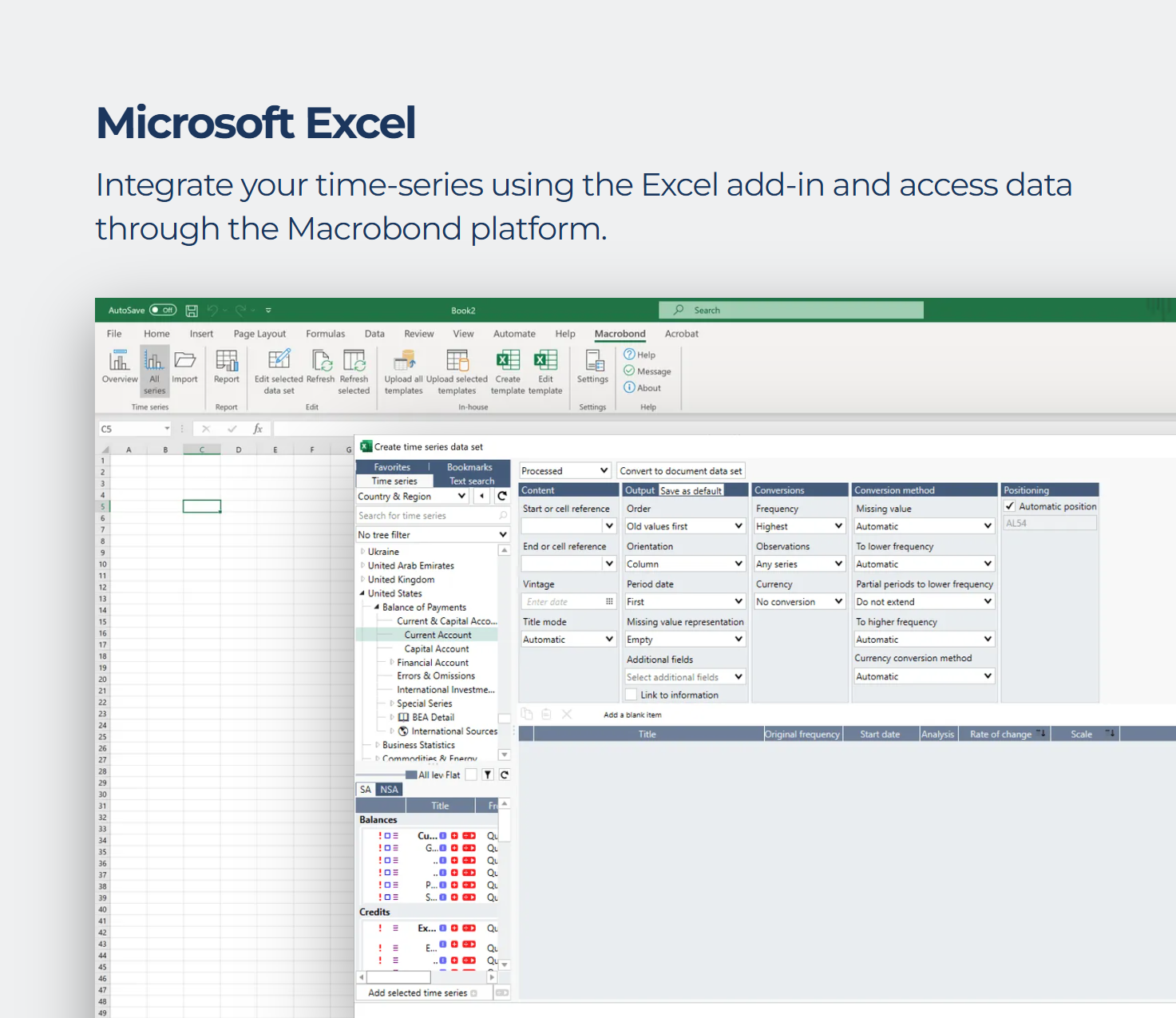Click the Search for time series field
1176x1018 pixels.
(432, 516)
